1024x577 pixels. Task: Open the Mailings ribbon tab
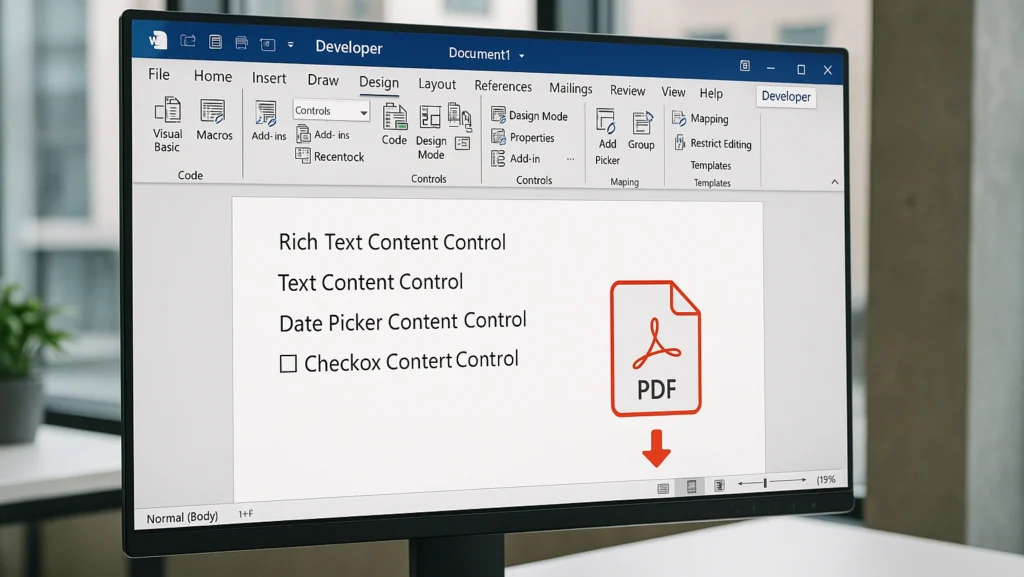[x=570, y=88]
